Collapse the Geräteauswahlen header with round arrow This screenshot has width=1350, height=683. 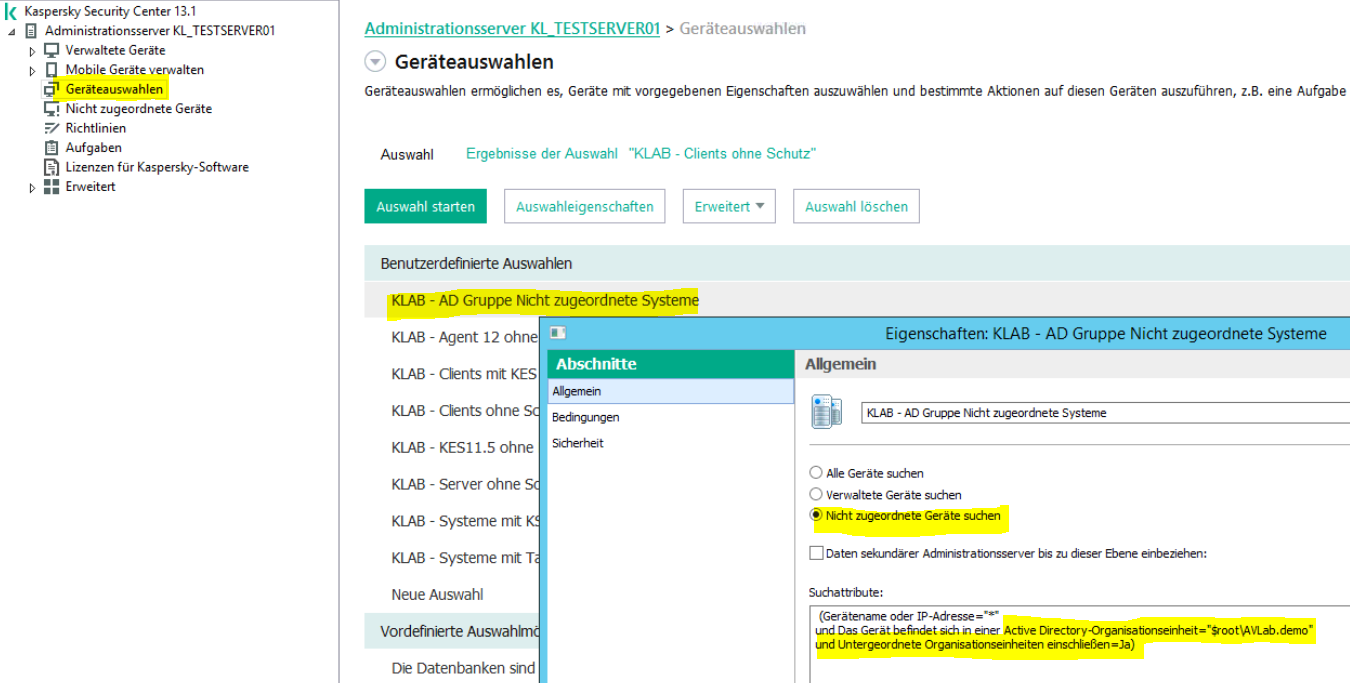[x=375, y=62]
